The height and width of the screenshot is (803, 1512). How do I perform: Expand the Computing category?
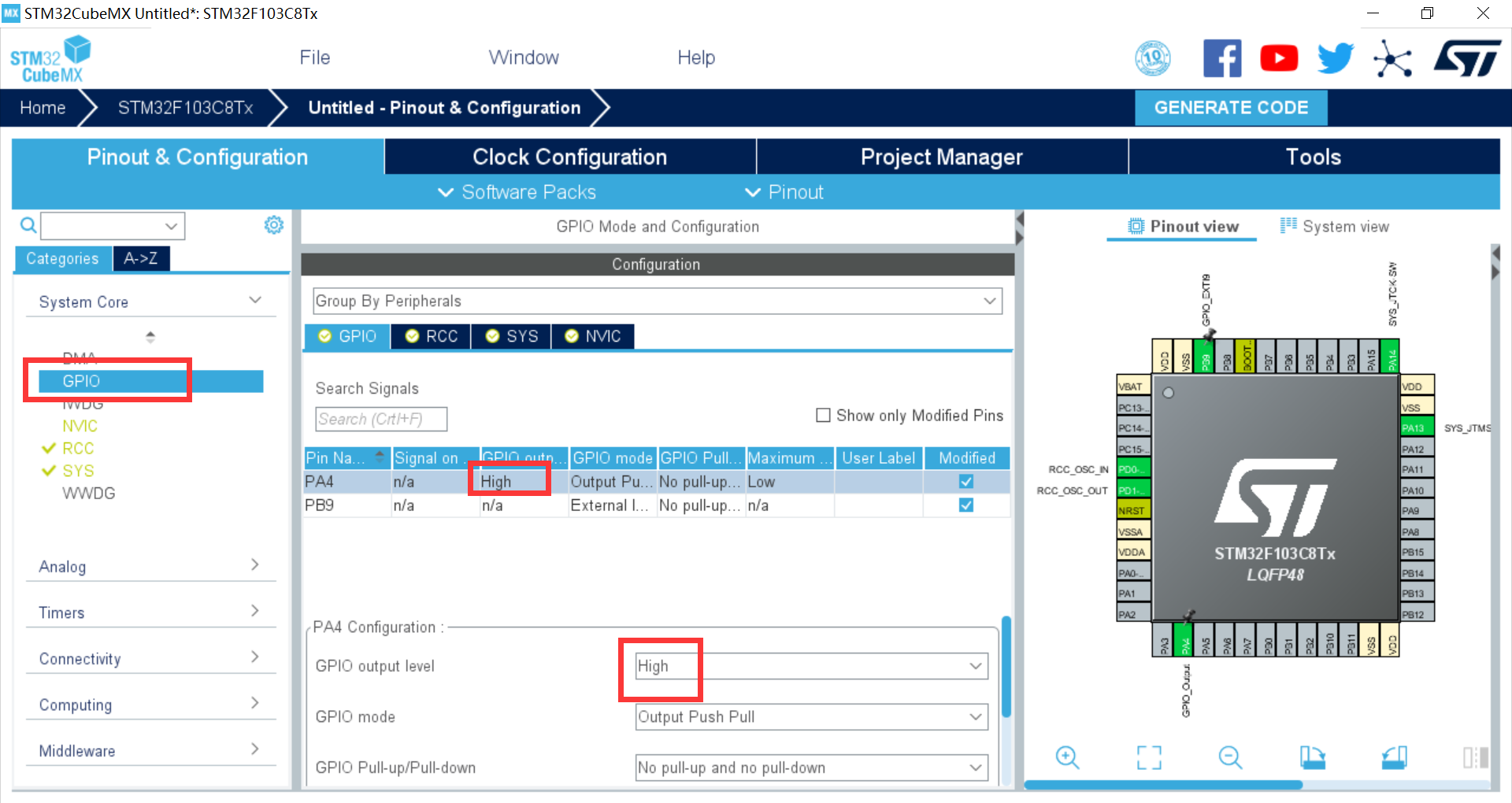tap(150, 704)
